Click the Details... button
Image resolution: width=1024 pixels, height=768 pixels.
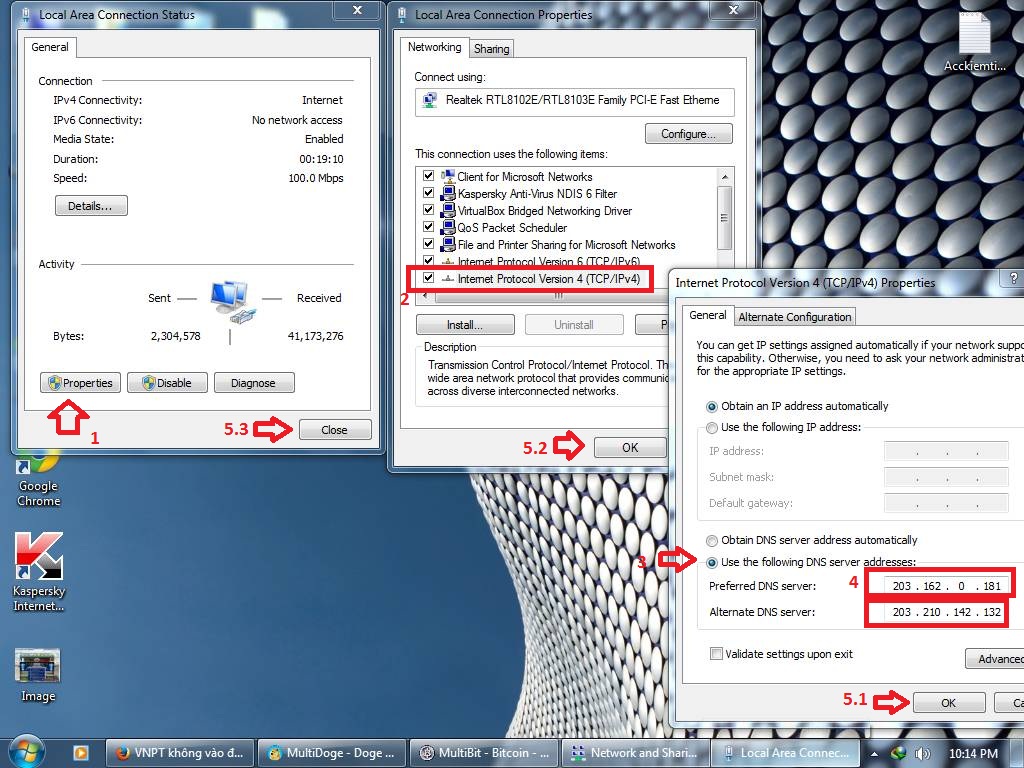point(91,206)
